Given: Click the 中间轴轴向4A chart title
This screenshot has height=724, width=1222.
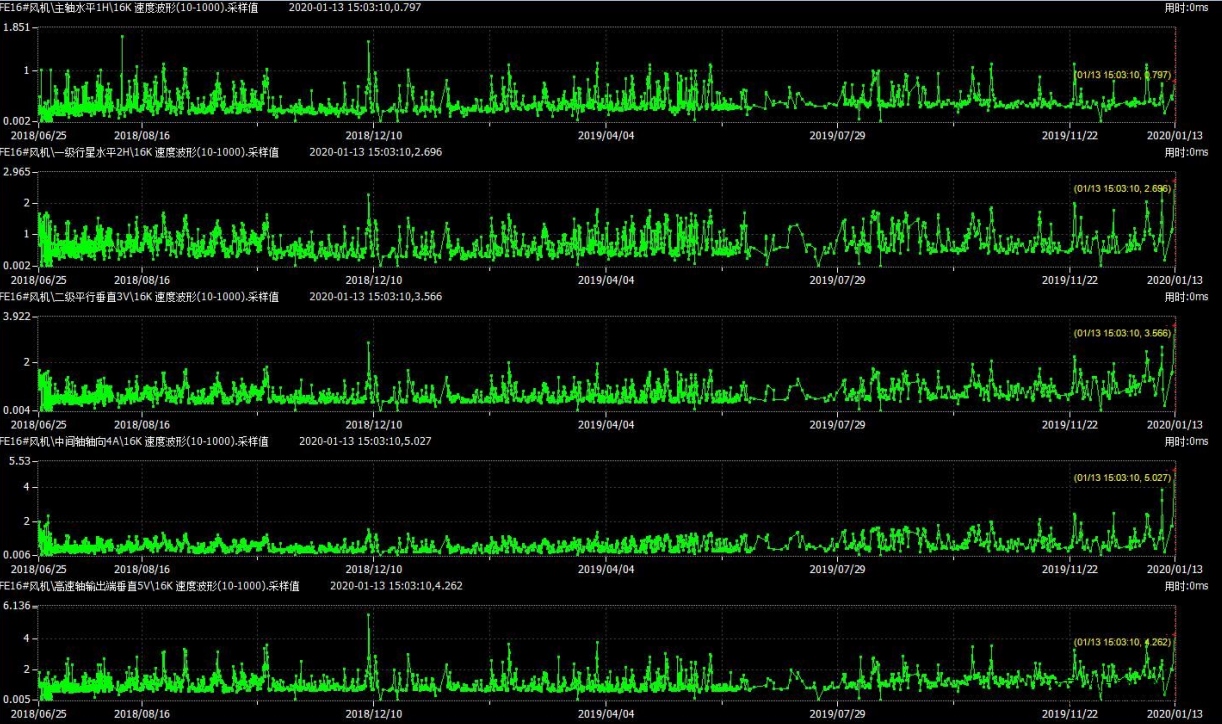Looking at the screenshot, I should pos(133,441).
